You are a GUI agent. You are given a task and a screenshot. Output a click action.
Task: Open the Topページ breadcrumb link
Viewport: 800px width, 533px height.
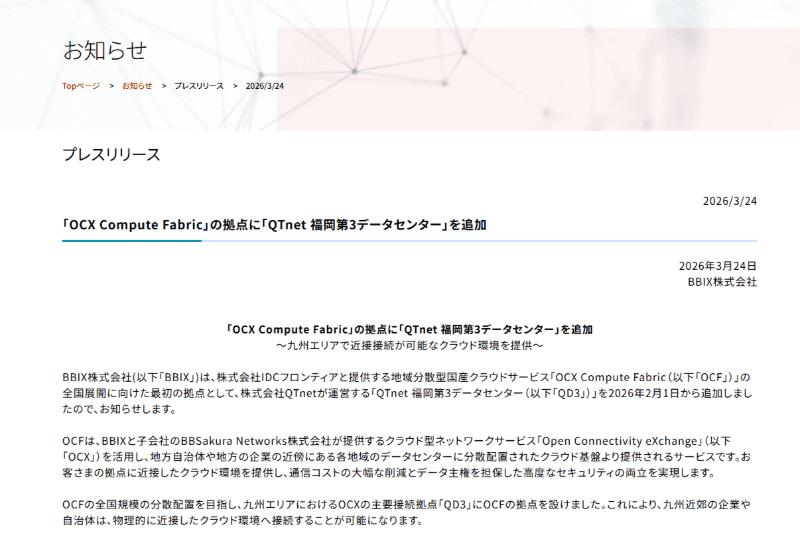[x=81, y=86]
